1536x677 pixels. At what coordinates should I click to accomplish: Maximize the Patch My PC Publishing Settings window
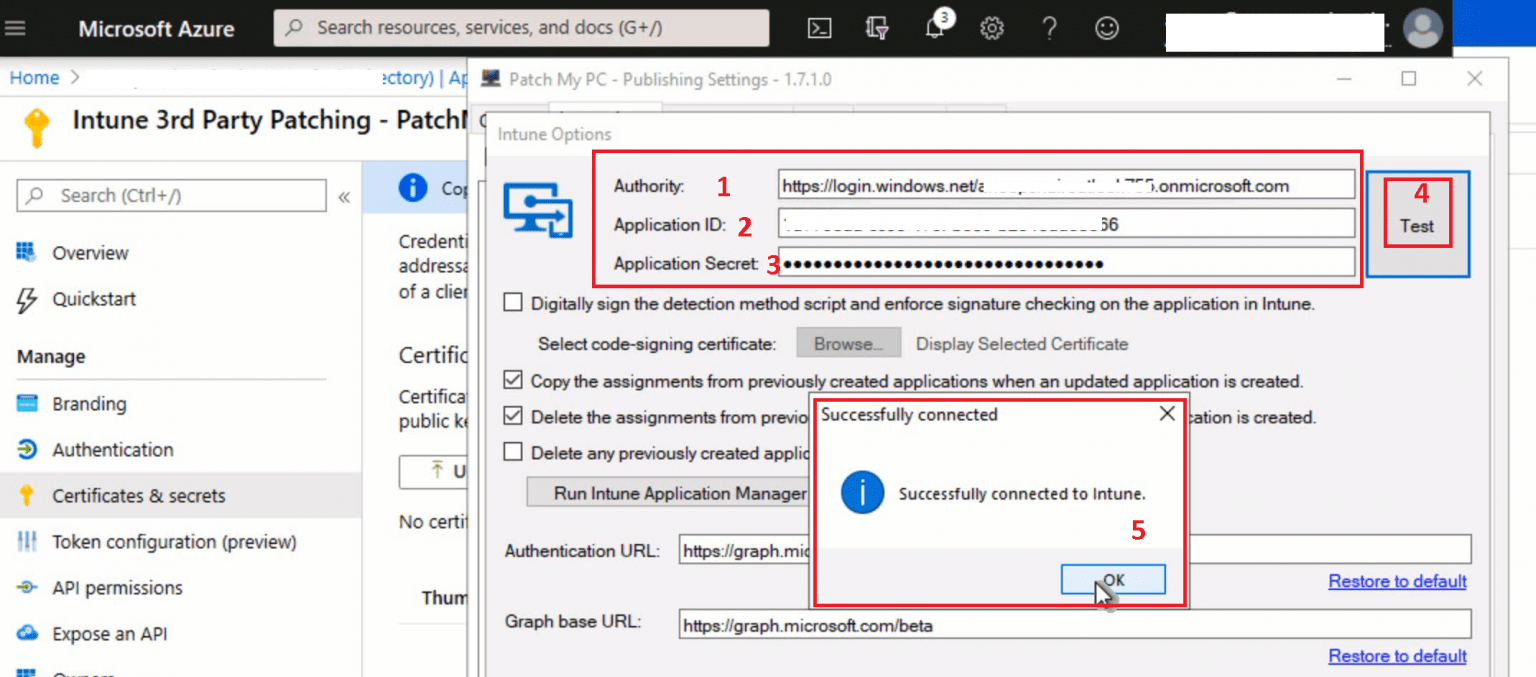click(x=1409, y=79)
